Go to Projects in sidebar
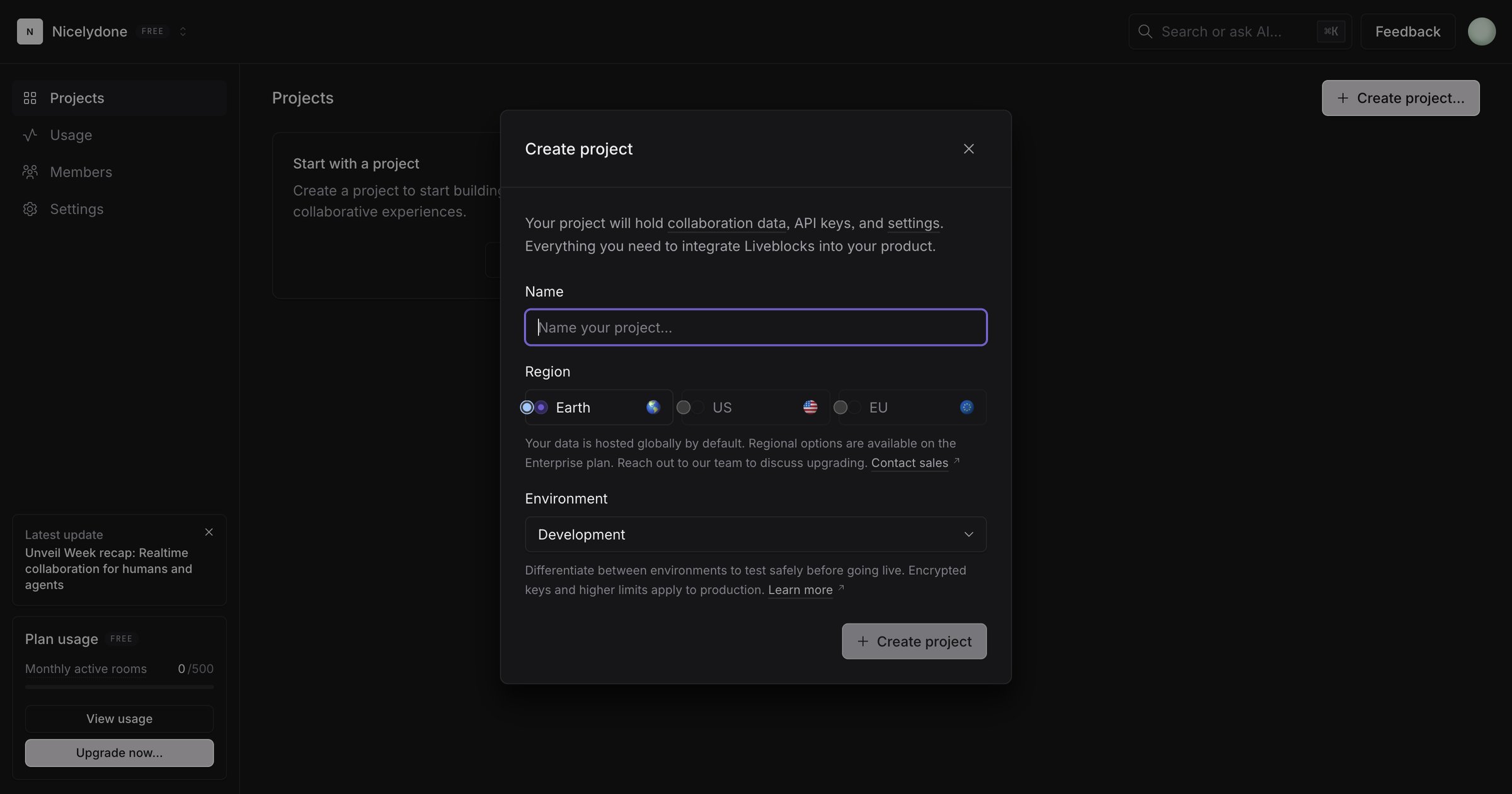 click(119, 98)
